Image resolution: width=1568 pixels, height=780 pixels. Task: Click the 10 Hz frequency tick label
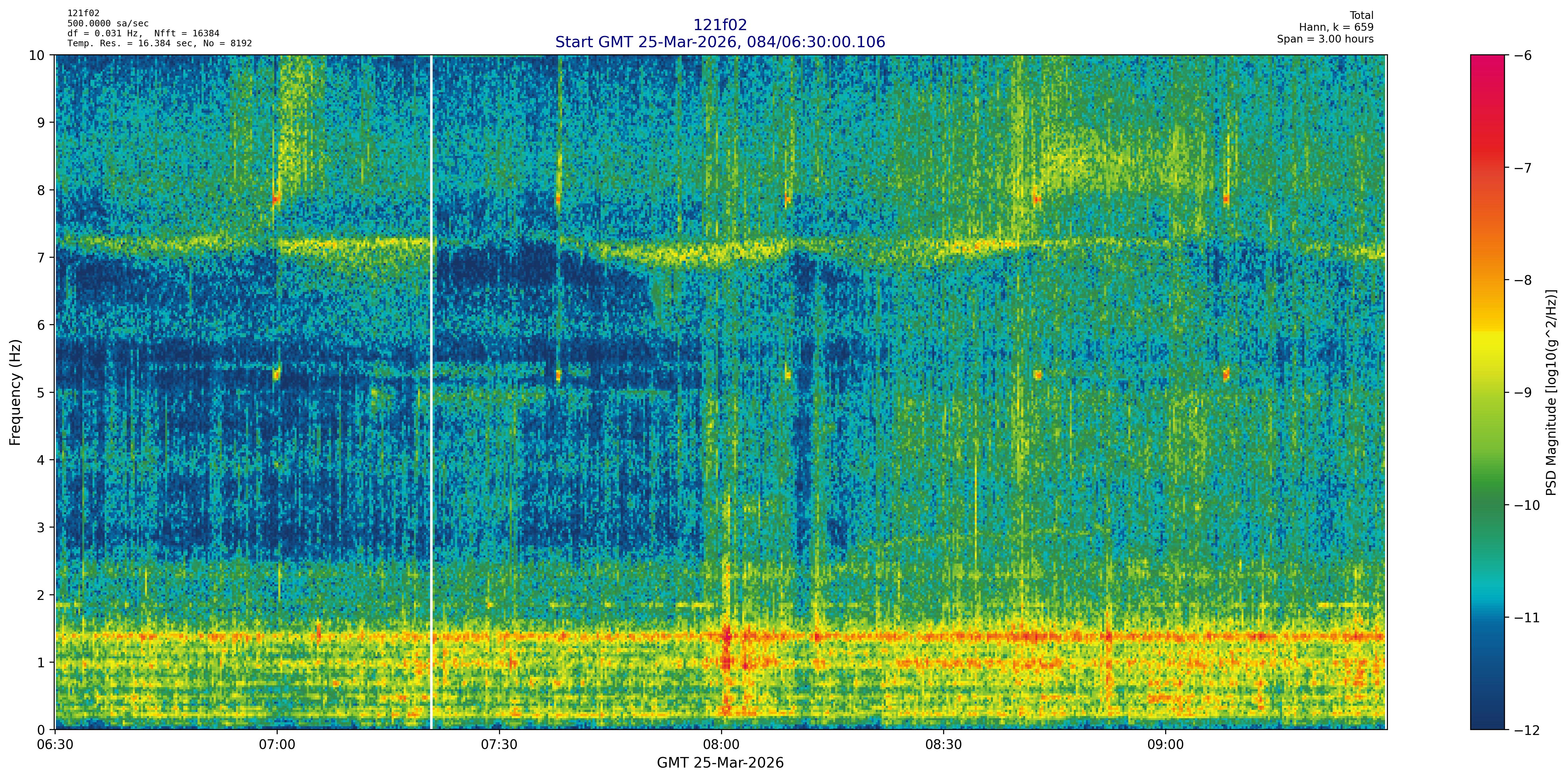(37, 55)
